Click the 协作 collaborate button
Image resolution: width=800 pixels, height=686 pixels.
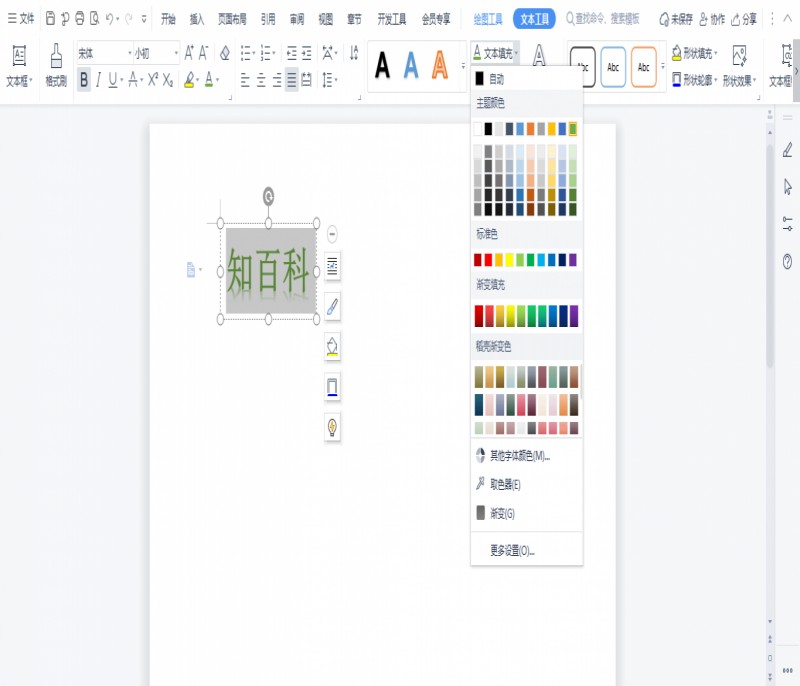(x=712, y=19)
